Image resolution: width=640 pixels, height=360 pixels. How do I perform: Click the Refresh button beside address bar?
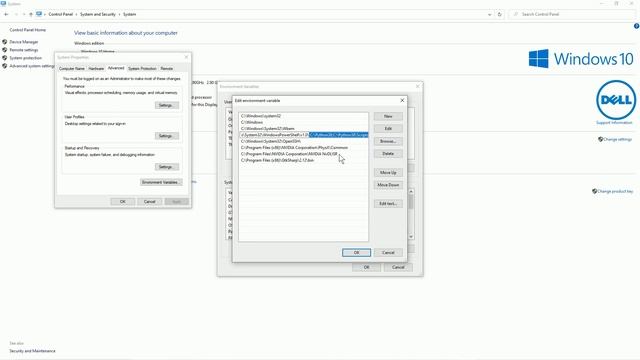pos(500,14)
